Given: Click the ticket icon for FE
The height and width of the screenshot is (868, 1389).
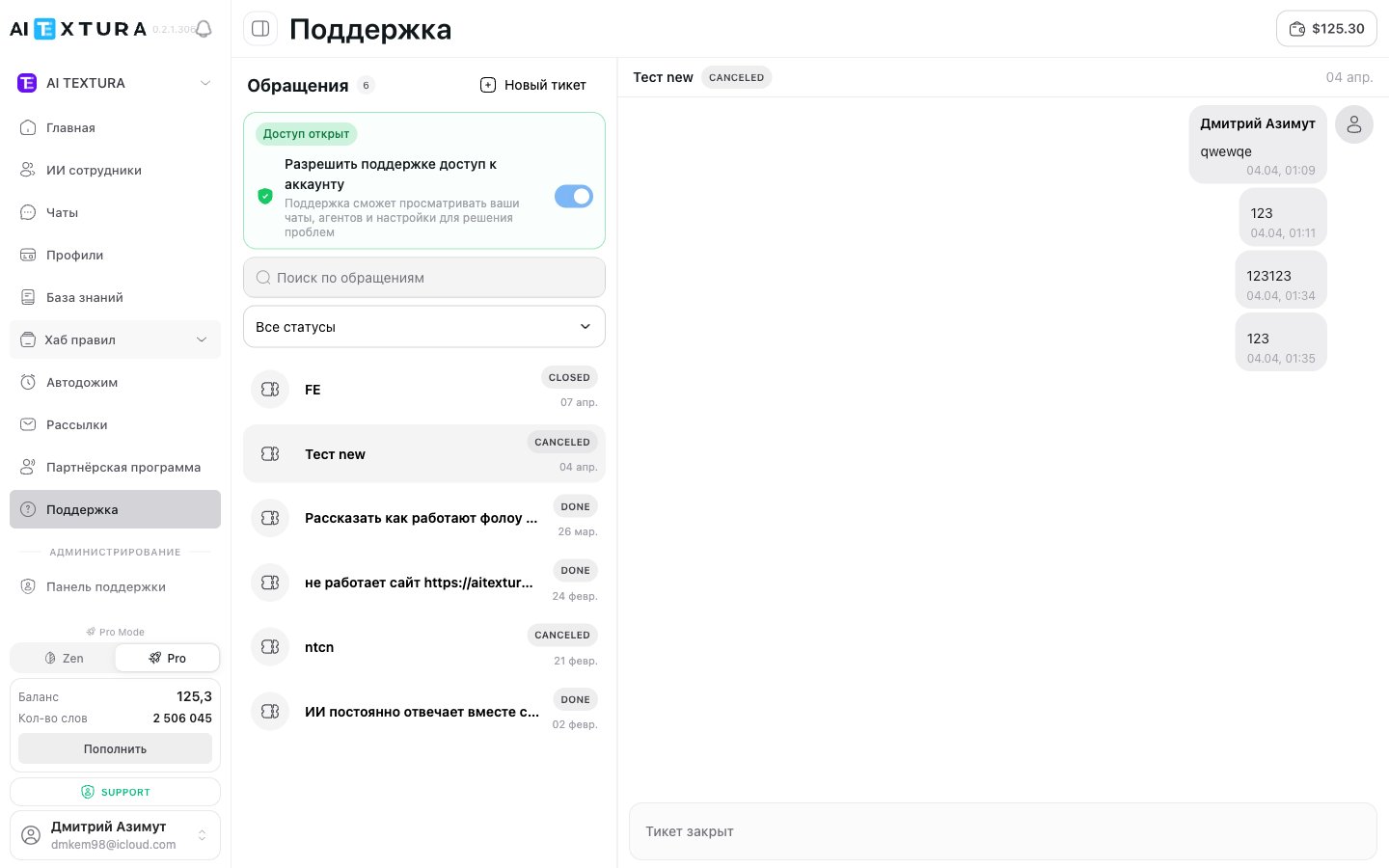Looking at the screenshot, I should [x=270, y=390].
